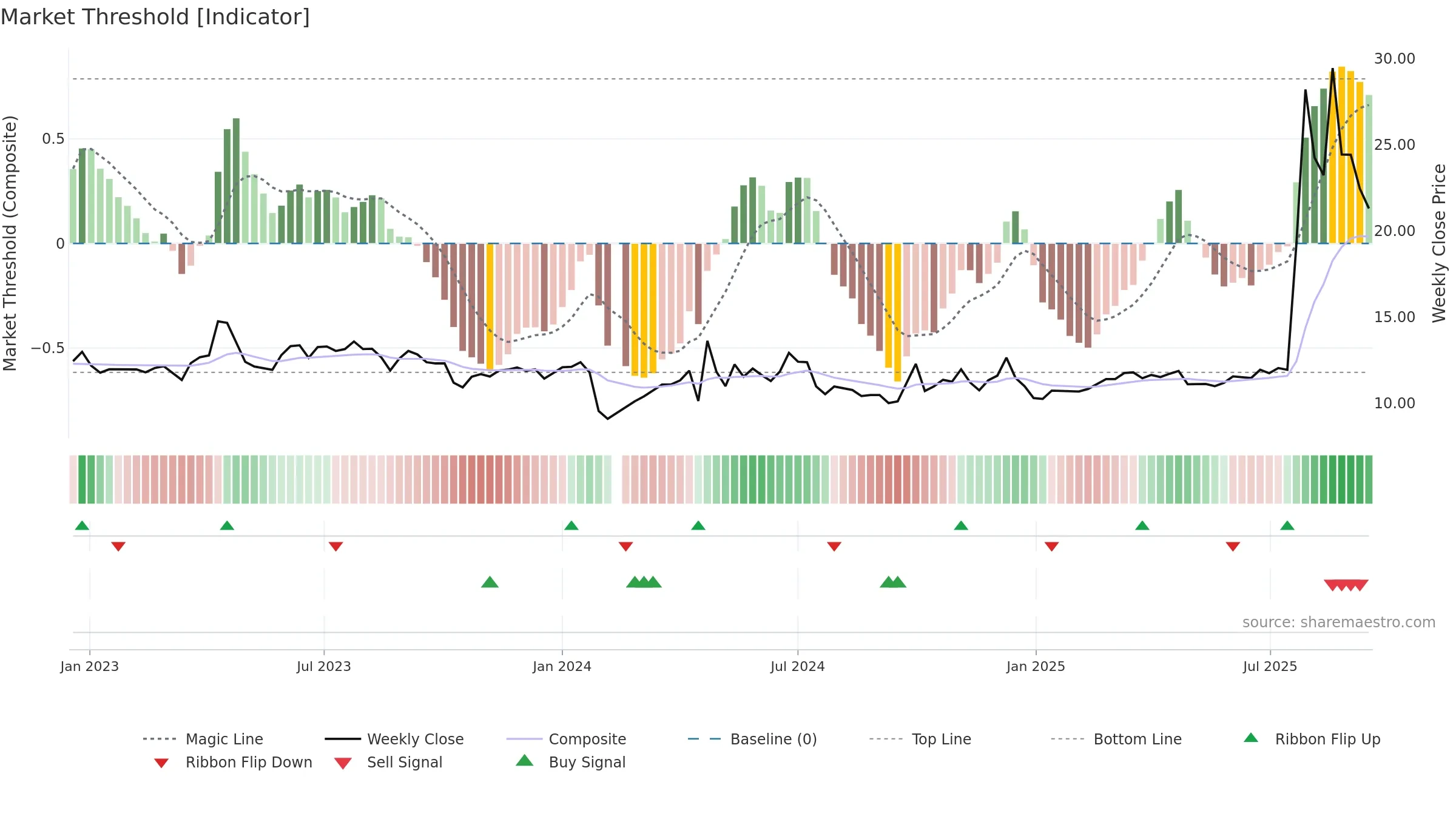
Task: Click the Ribbon Flip Up marker just after Jan 2024
Action: click(571, 525)
